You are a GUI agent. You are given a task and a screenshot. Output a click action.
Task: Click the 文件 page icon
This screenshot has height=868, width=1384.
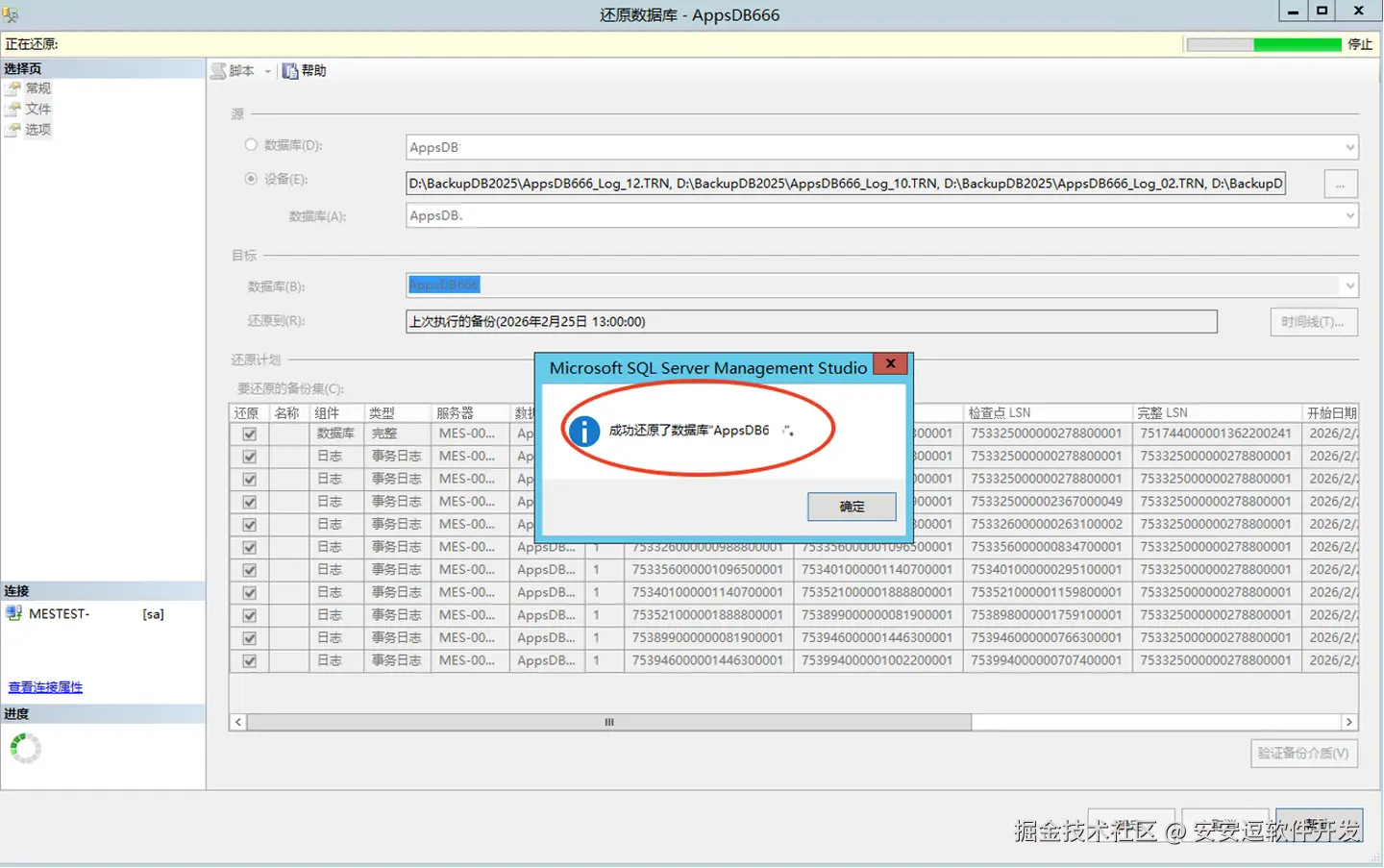[x=12, y=109]
